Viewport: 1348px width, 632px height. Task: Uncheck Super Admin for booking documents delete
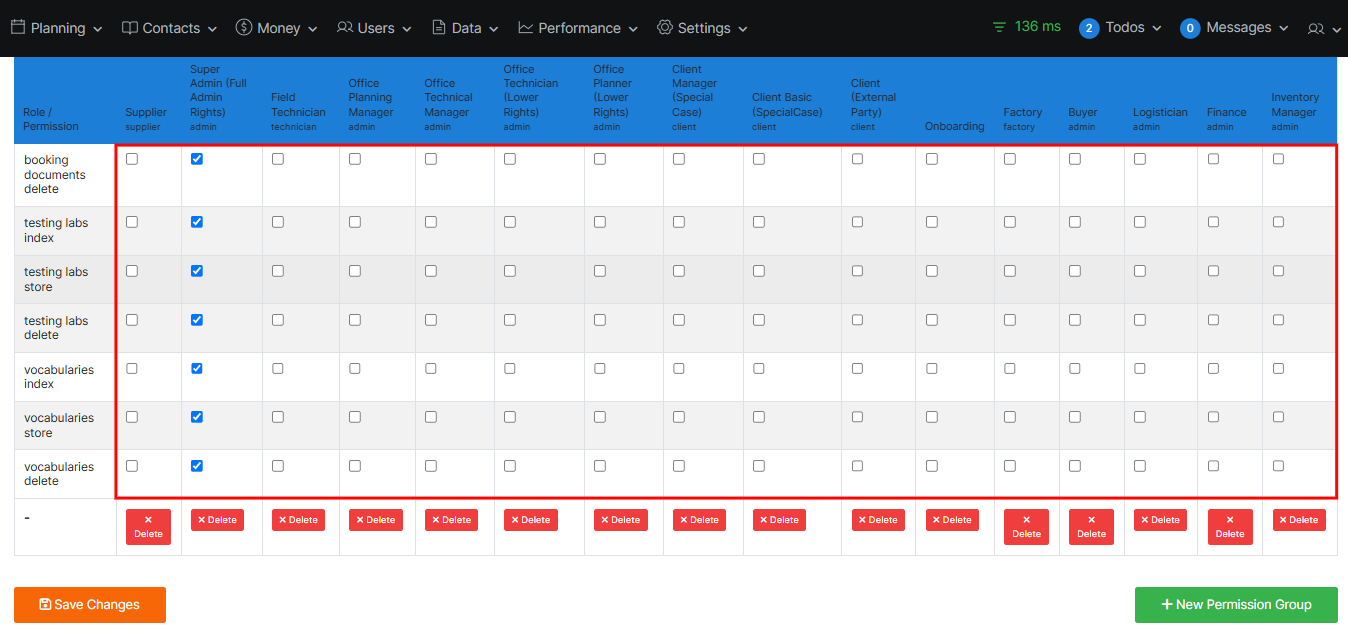coord(197,159)
